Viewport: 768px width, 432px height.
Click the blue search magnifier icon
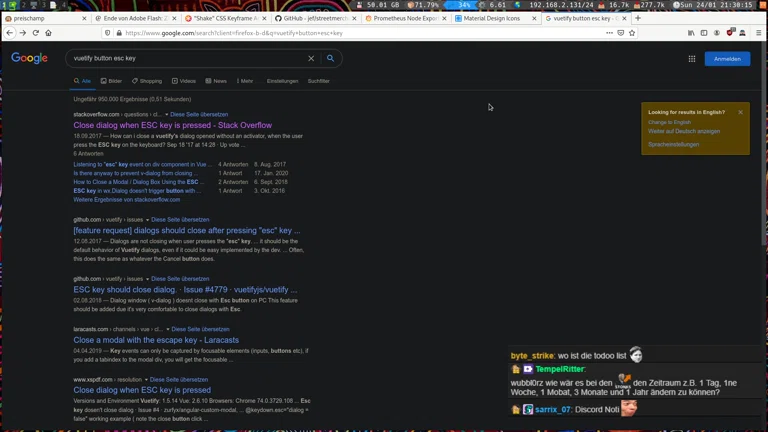(331, 59)
